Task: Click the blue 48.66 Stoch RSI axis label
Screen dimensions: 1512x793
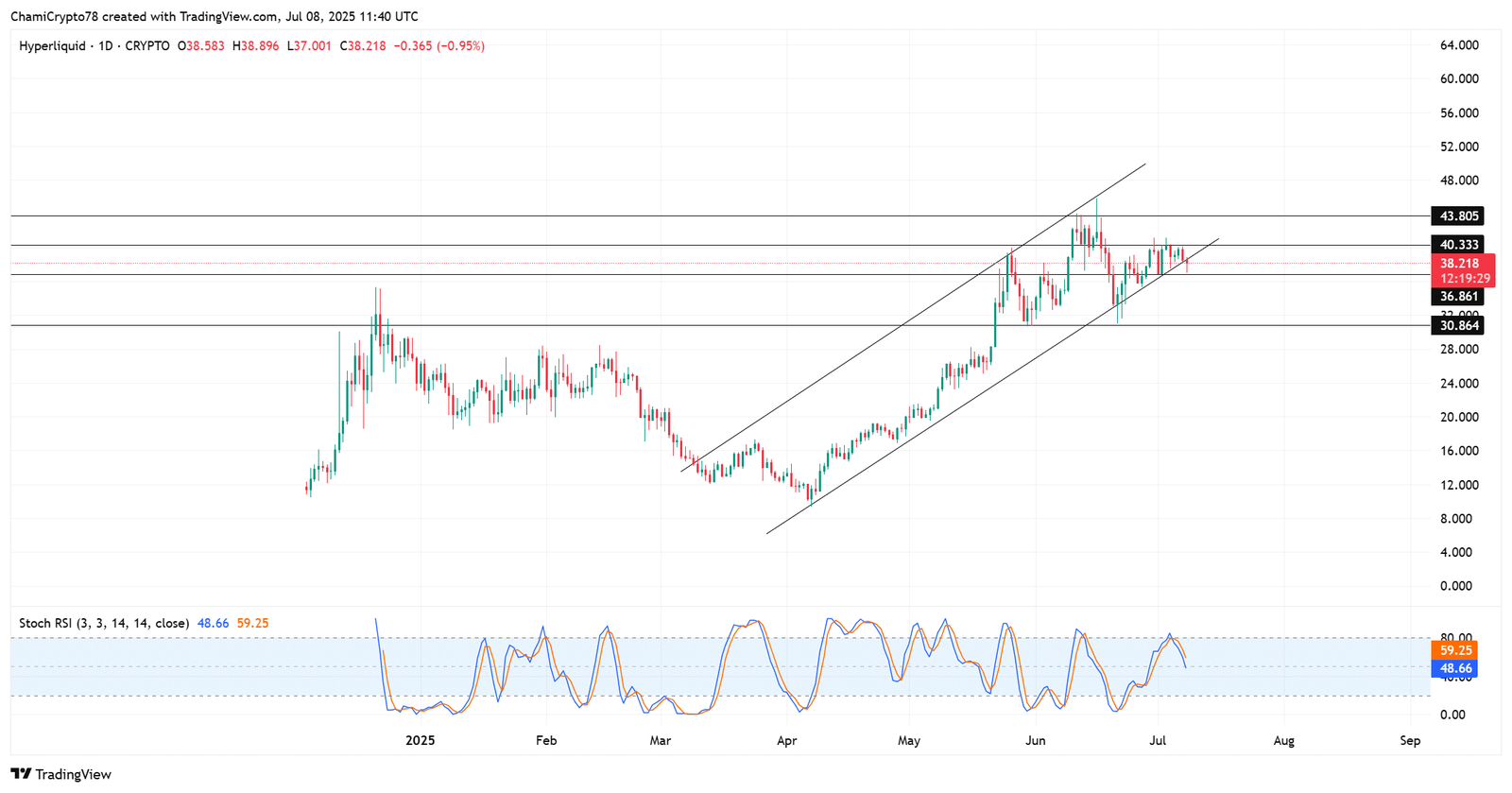Action: [1455, 668]
